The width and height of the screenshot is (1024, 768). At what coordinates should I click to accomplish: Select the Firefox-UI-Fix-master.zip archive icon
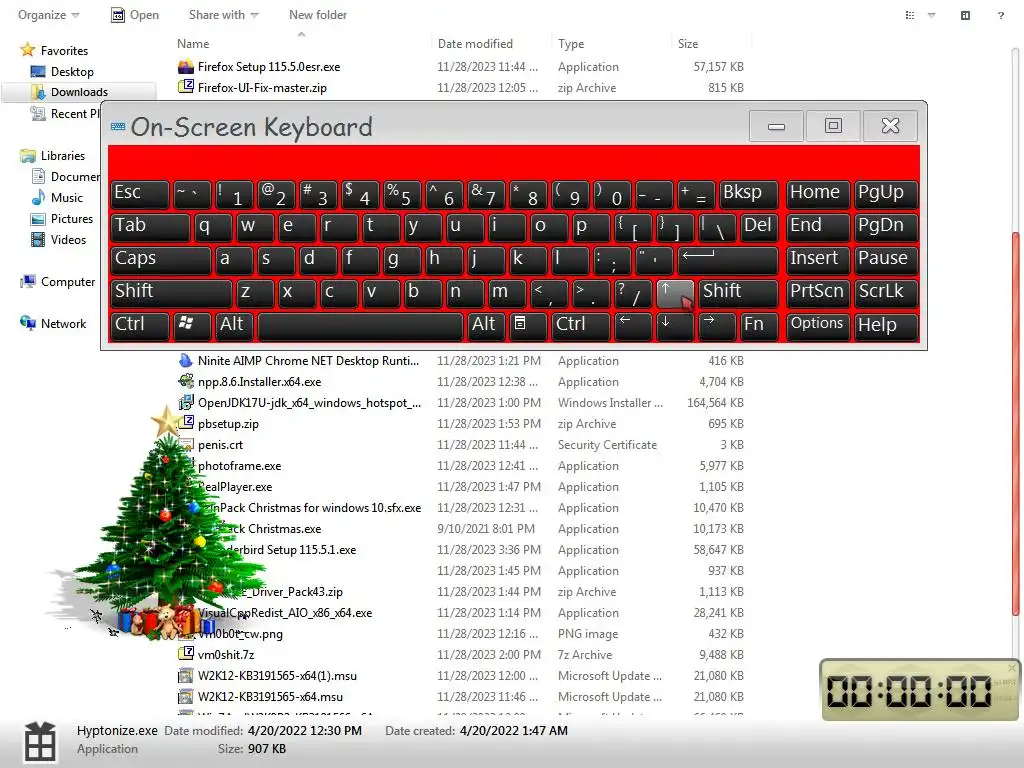186,88
